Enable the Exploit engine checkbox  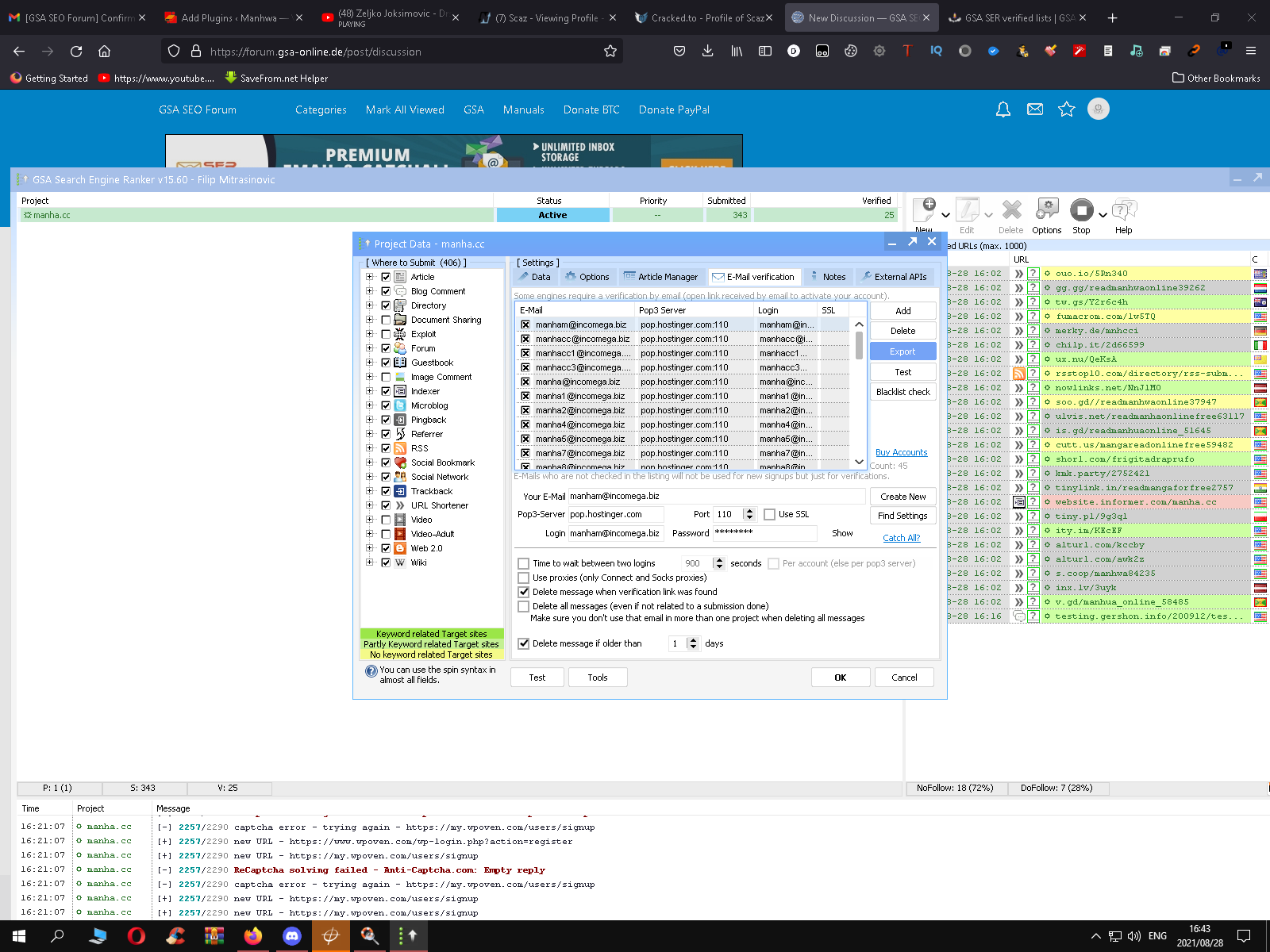point(386,334)
